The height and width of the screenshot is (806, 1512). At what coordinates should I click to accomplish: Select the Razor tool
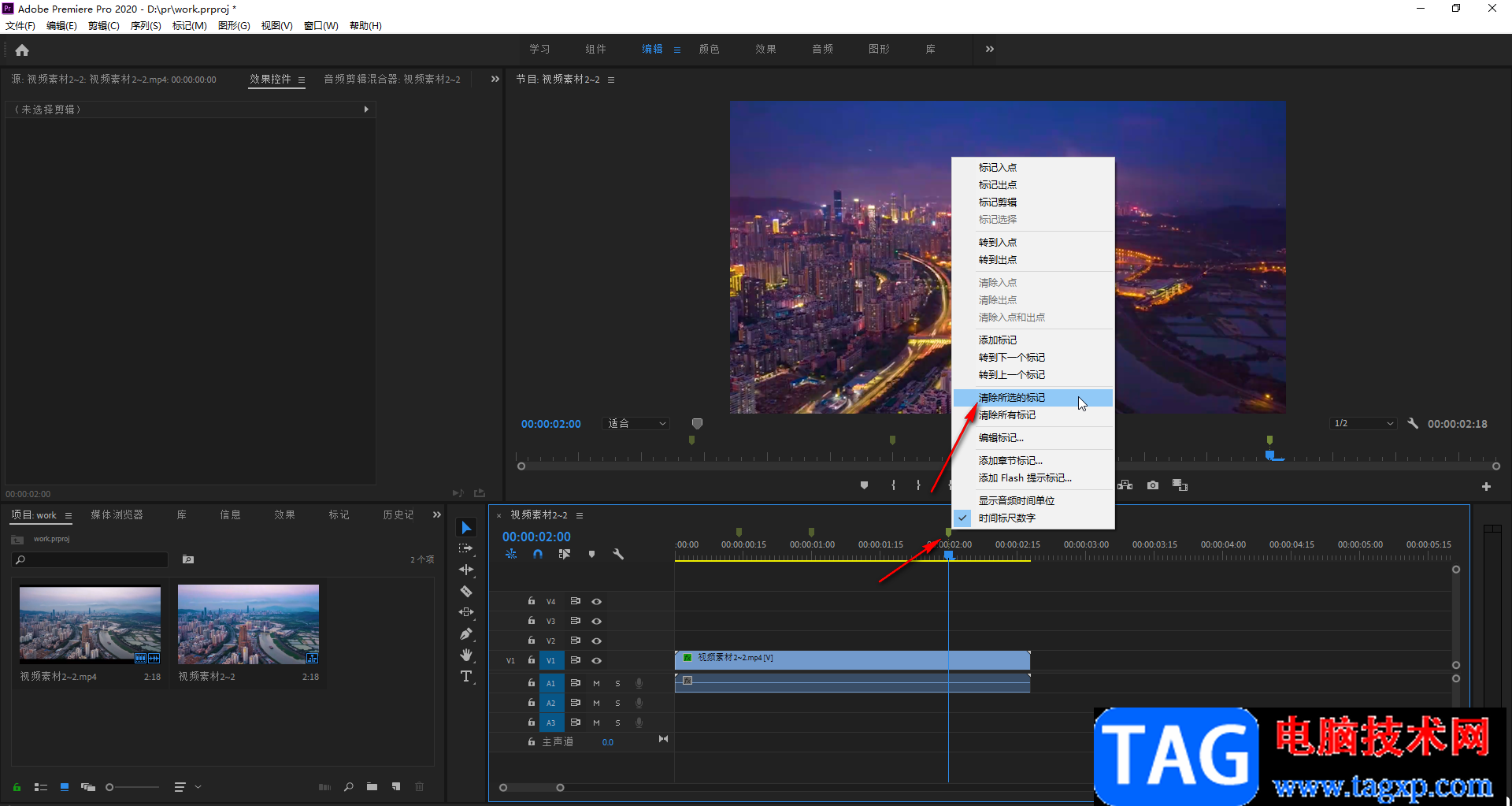[466, 591]
